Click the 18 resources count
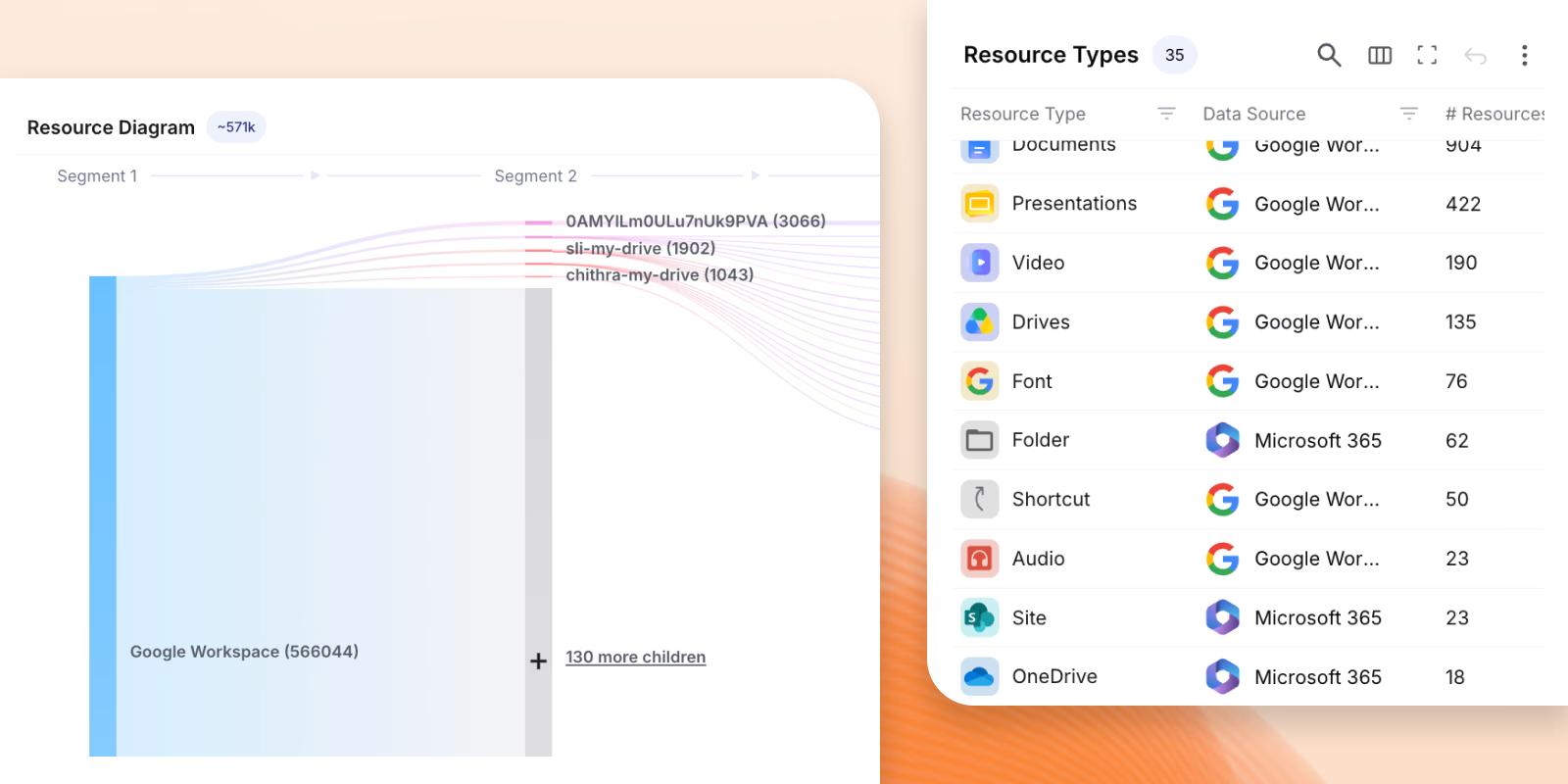This screenshot has height=784, width=1568. [1455, 677]
